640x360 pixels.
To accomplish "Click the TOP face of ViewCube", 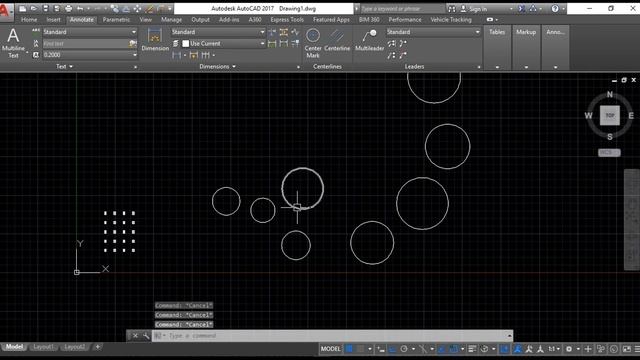I will 610,116.
